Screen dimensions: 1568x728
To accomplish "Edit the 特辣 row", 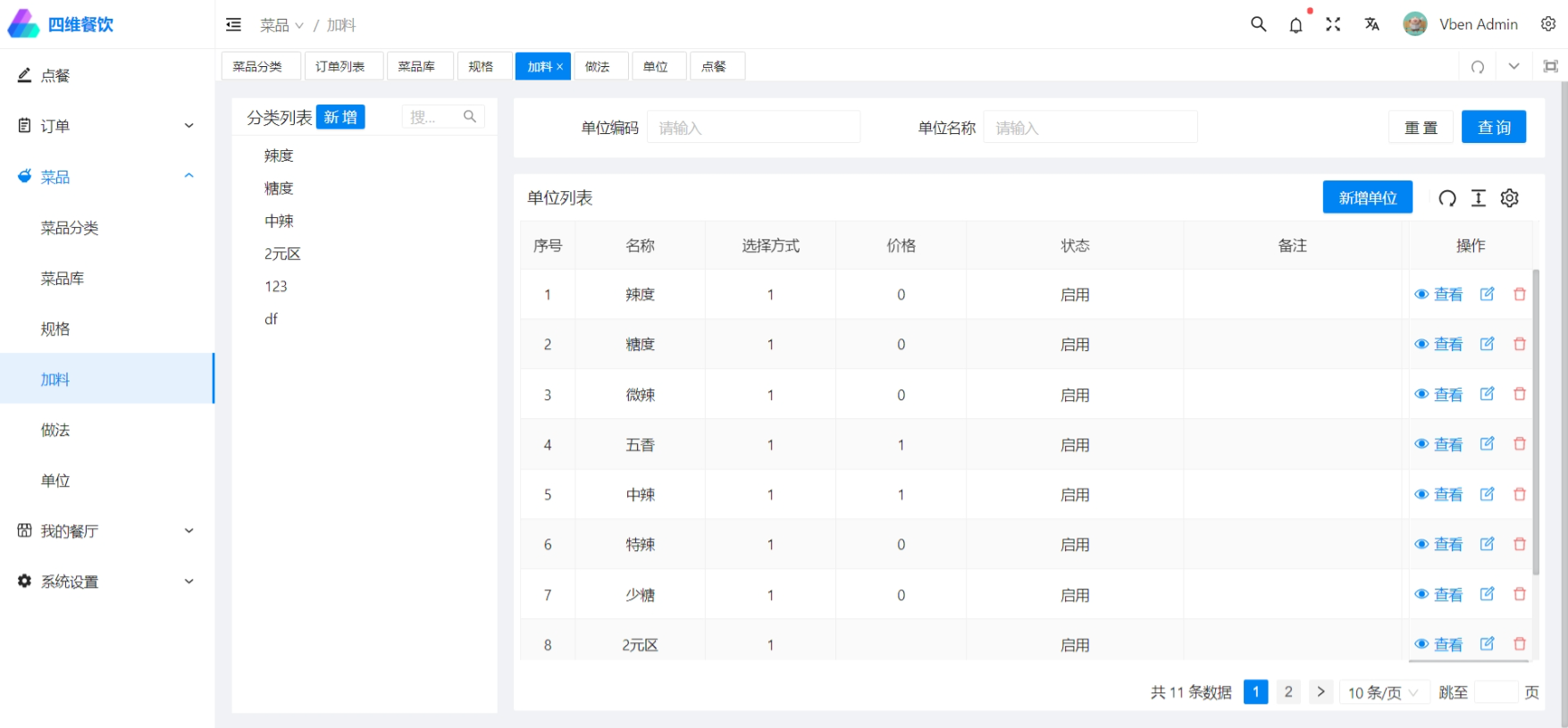I will click(x=1487, y=544).
